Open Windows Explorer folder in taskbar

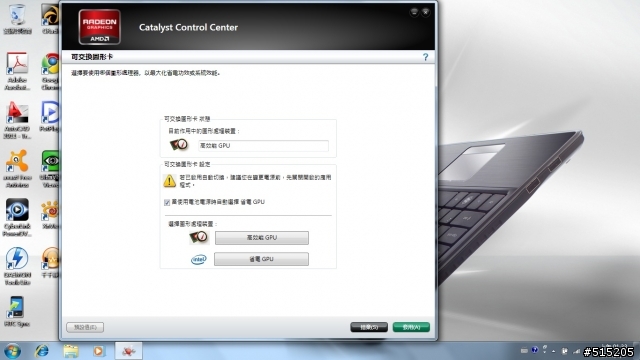click(x=71, y=351)
